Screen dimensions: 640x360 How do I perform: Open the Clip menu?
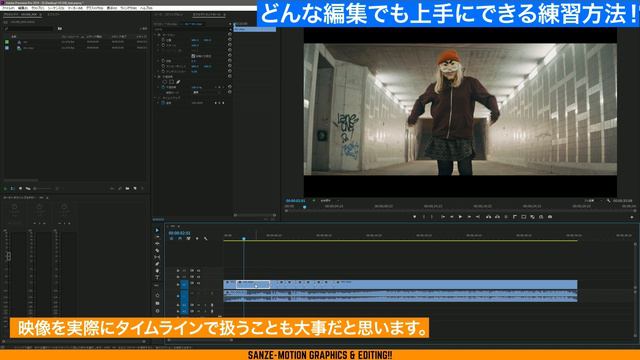(38, 8)
